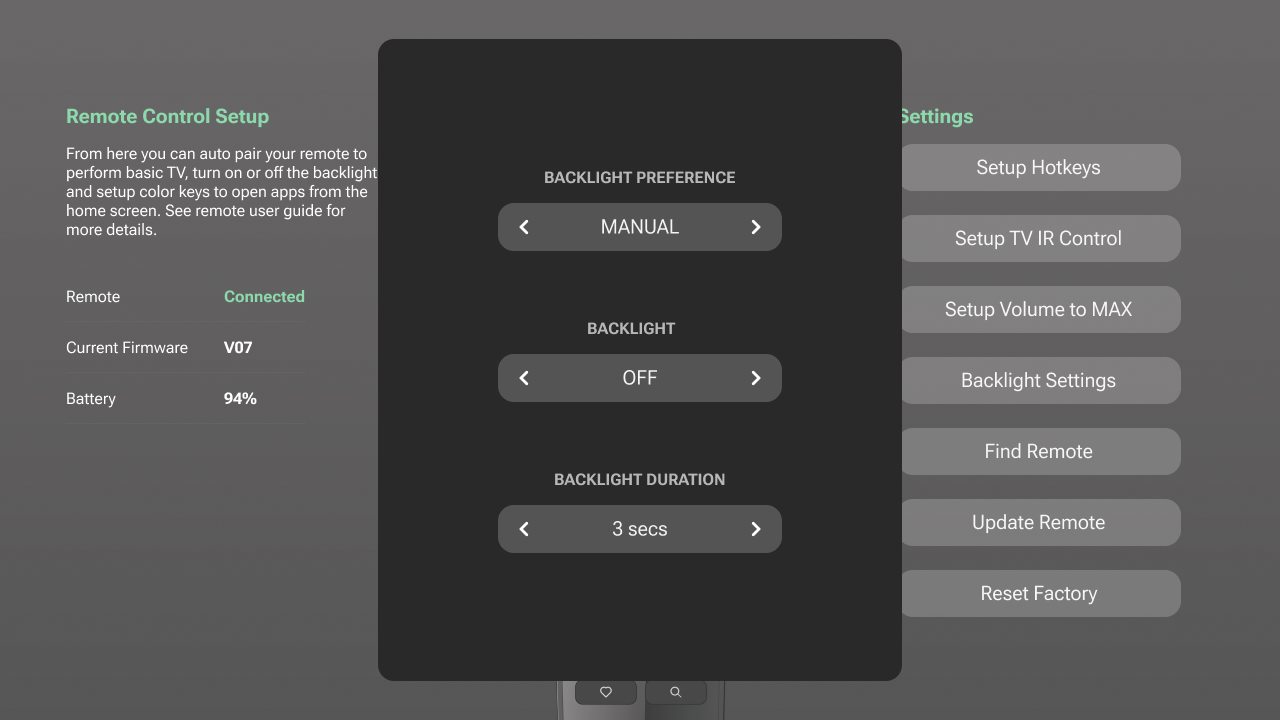Select next Backlight Preference option
Image resolution: width=1280 pixels, height=720 pixels.
756,227
